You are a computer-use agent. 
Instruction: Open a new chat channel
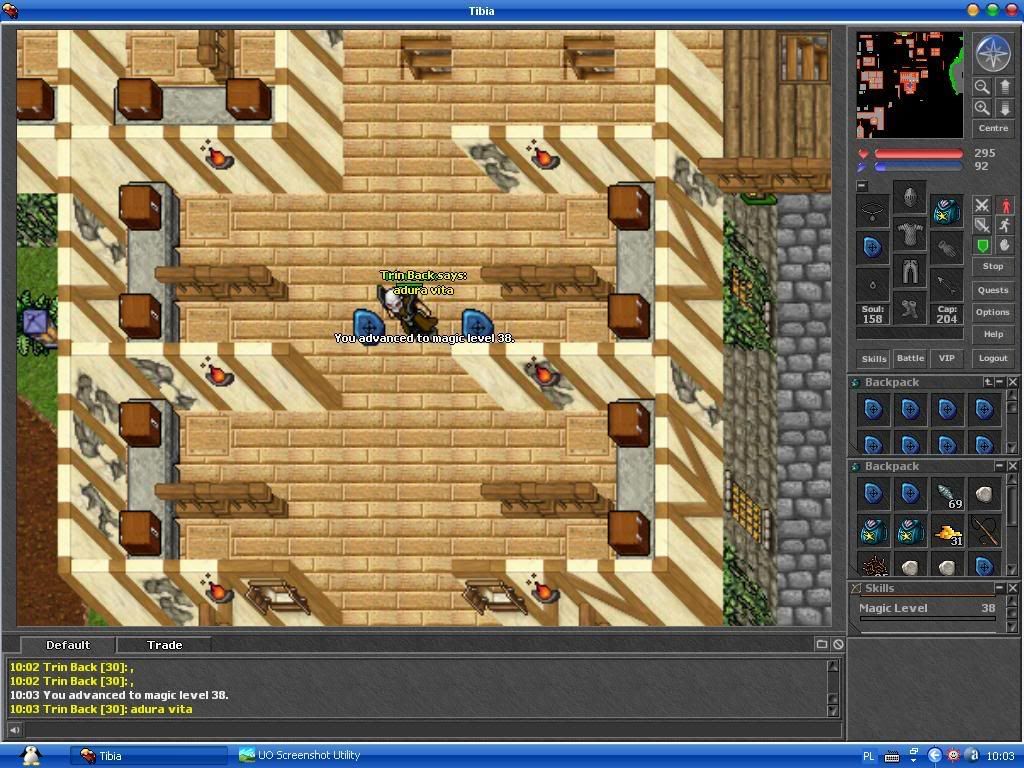coord(822,645)
